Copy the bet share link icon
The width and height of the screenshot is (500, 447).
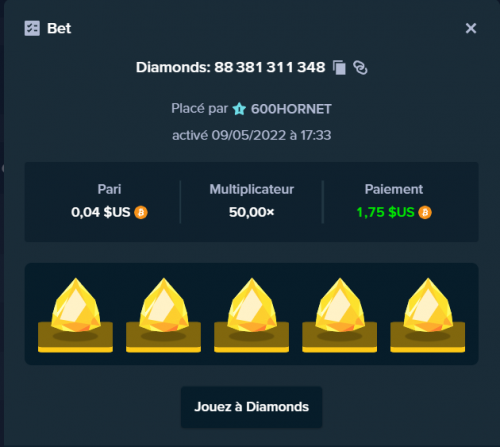[360, 68]
